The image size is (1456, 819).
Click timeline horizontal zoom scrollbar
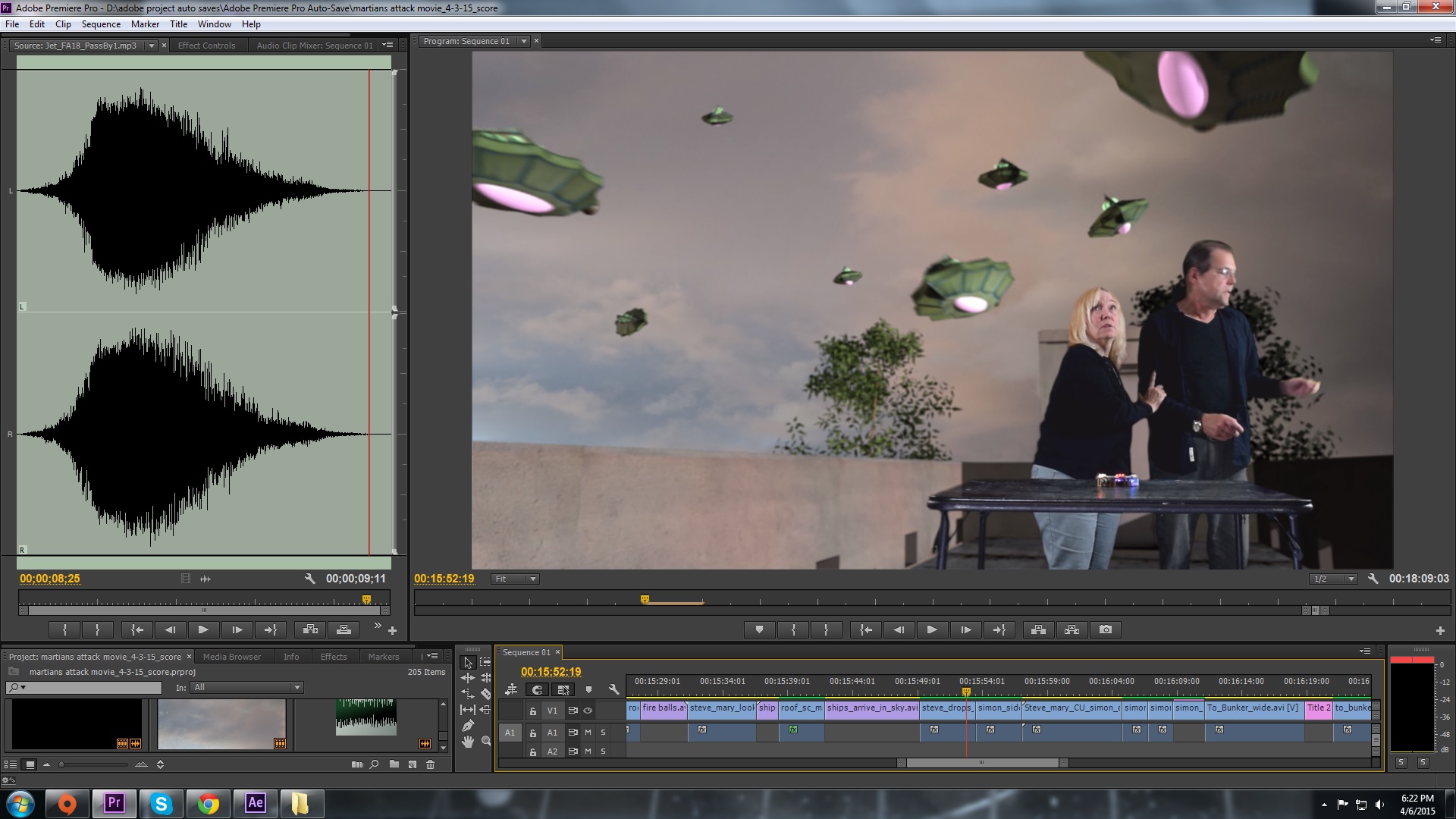(x=981, y=763)
